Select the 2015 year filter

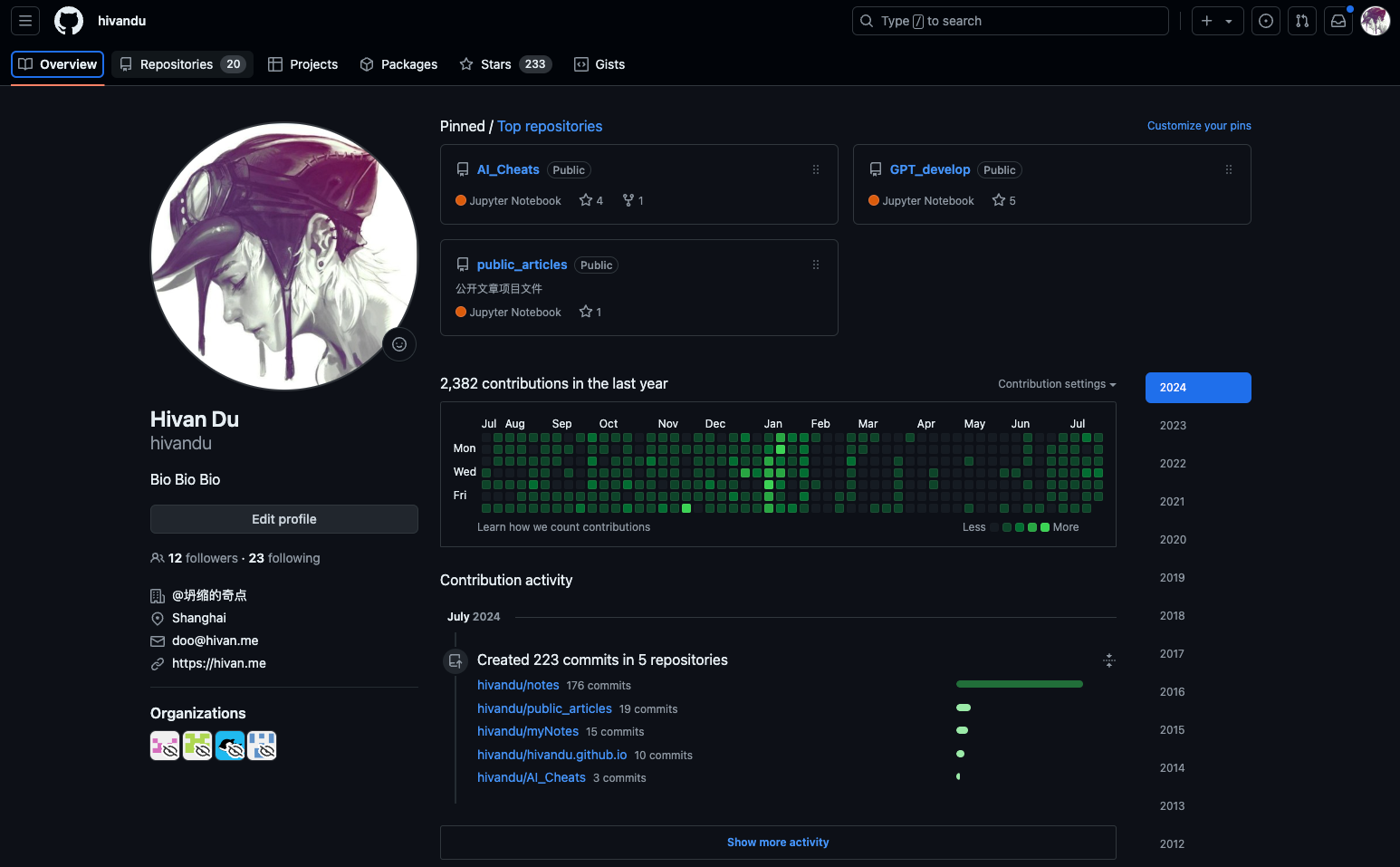tap(1198, 730)
